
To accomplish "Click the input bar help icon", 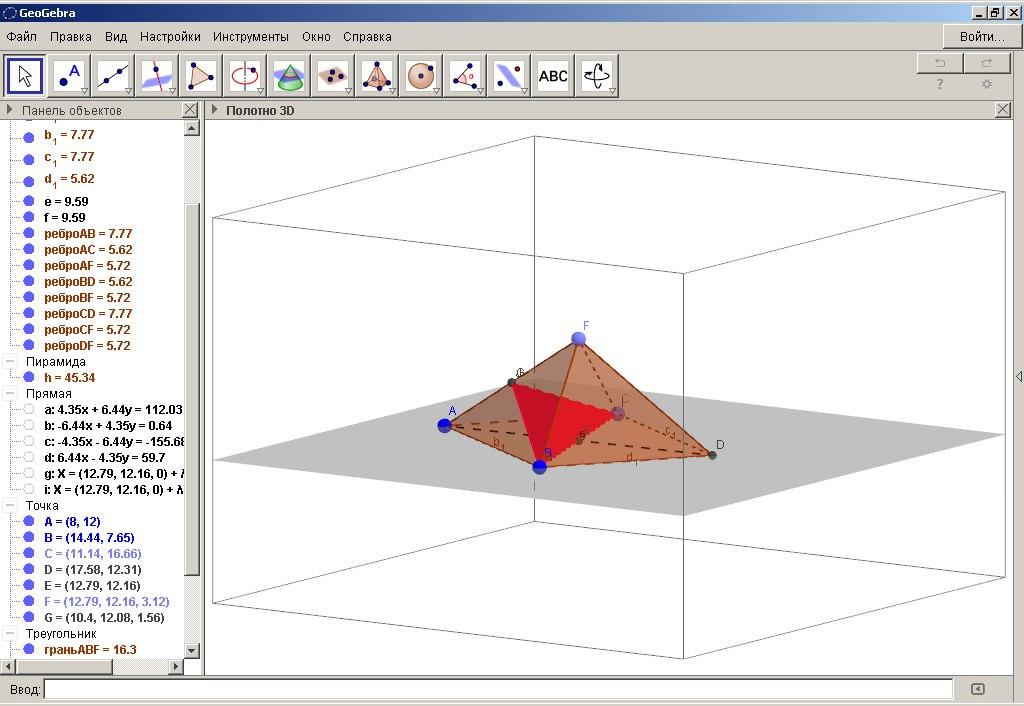I will coord(978,689).
